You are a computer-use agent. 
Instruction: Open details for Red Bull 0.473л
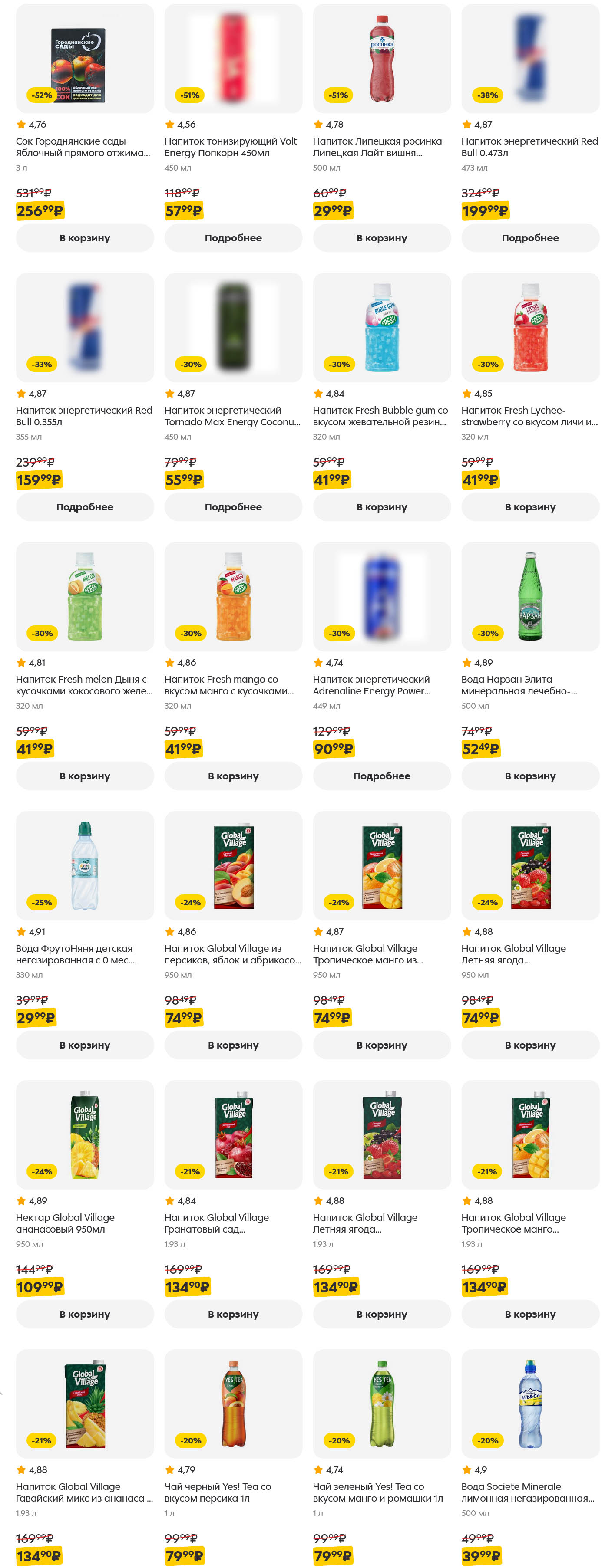[530, 238]
